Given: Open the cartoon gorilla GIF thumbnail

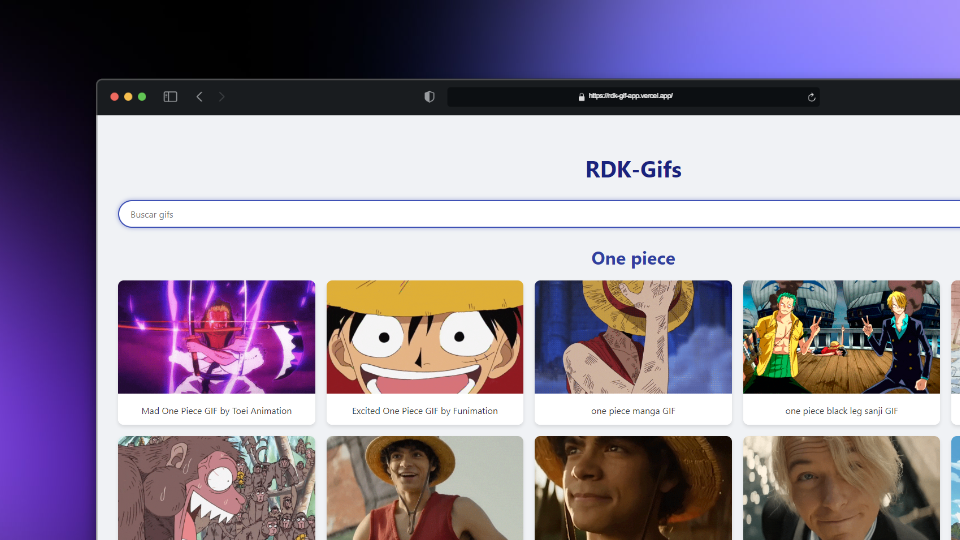Looking at the screenshot, I should [x=217, y=488].
